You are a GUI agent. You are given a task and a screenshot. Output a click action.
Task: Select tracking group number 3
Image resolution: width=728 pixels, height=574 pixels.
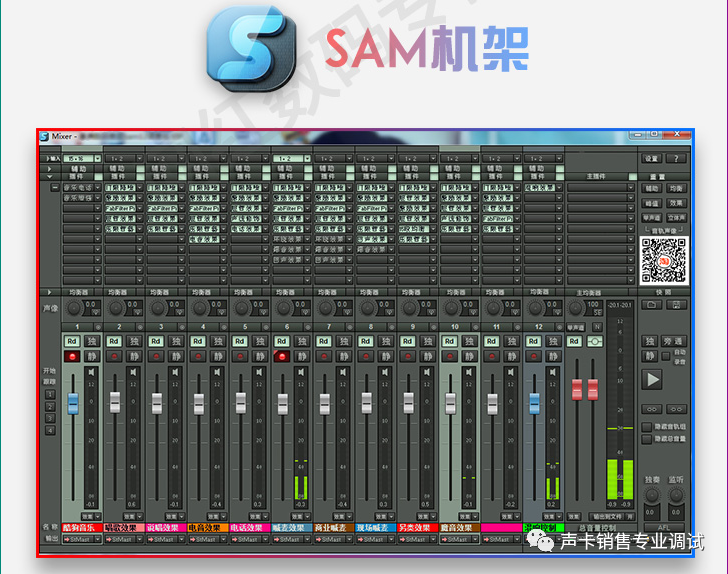coord(50,418)
